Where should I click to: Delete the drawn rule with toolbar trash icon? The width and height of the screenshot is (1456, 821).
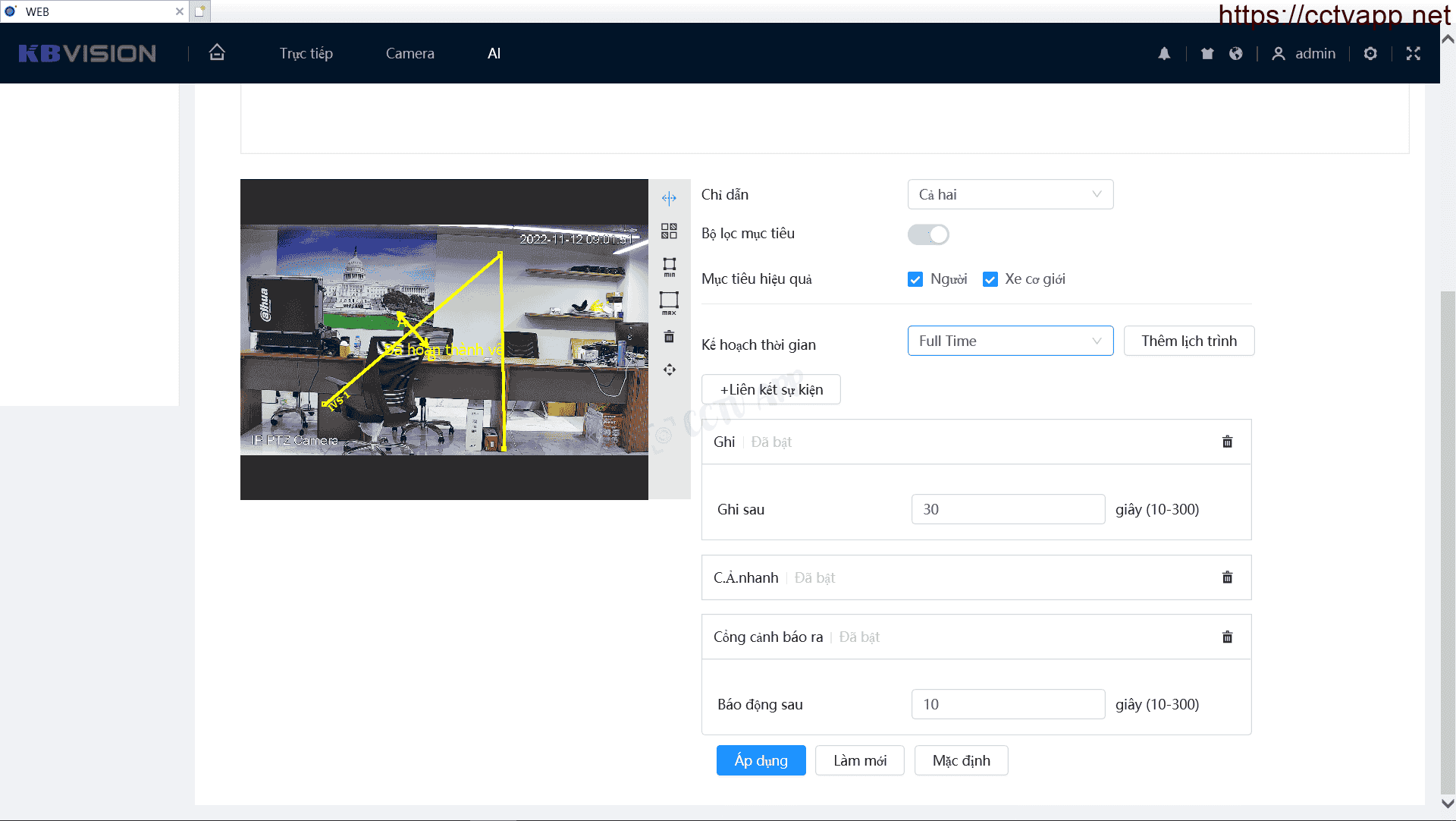click(669, 336)
